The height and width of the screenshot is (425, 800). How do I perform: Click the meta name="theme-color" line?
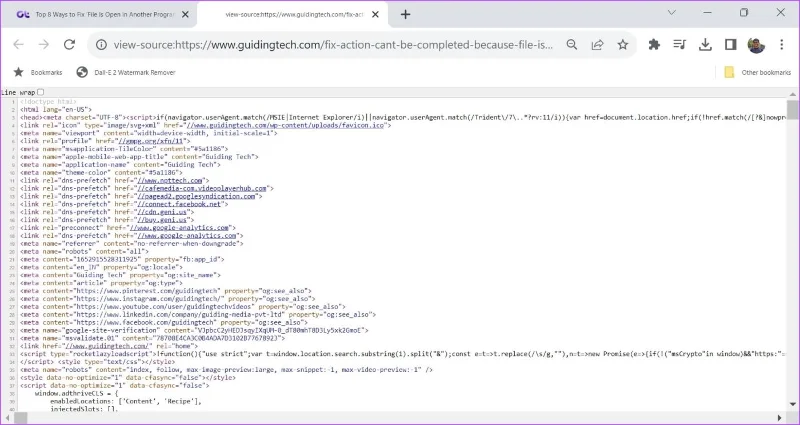[101, 172]
